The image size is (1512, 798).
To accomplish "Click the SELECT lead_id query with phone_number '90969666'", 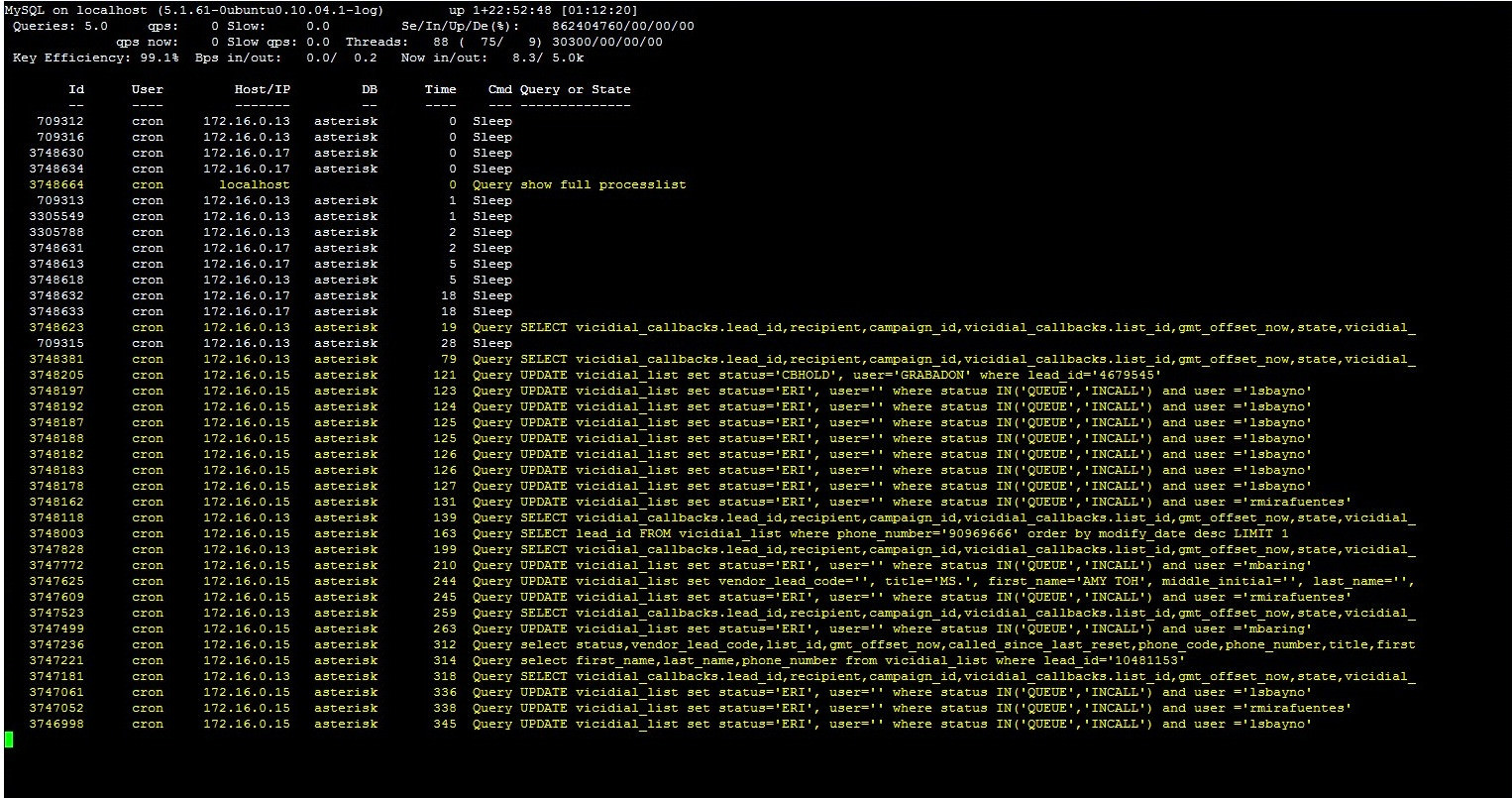I will pyautogui.click(x=904, y=533).
